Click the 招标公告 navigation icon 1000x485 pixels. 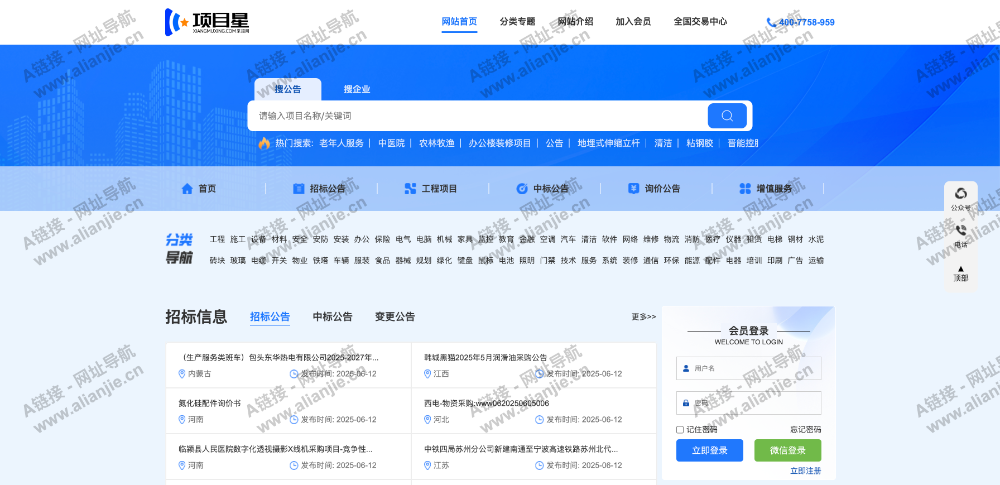[298, 188]
